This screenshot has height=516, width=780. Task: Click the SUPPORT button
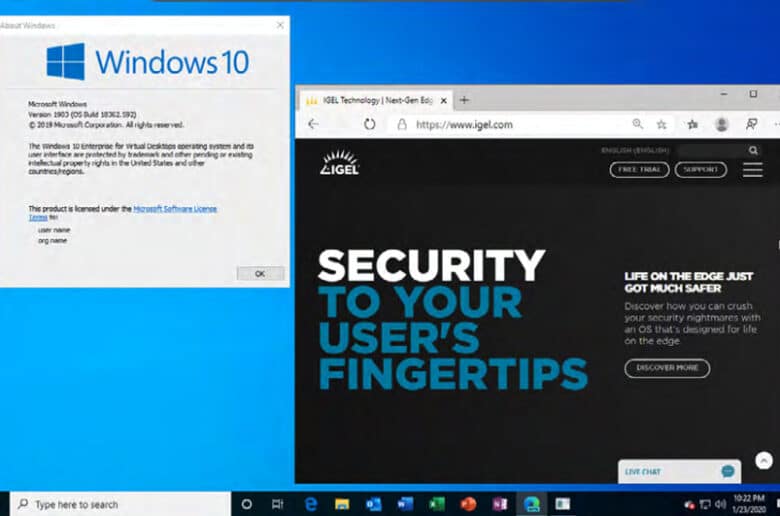(x=700, y=170)
